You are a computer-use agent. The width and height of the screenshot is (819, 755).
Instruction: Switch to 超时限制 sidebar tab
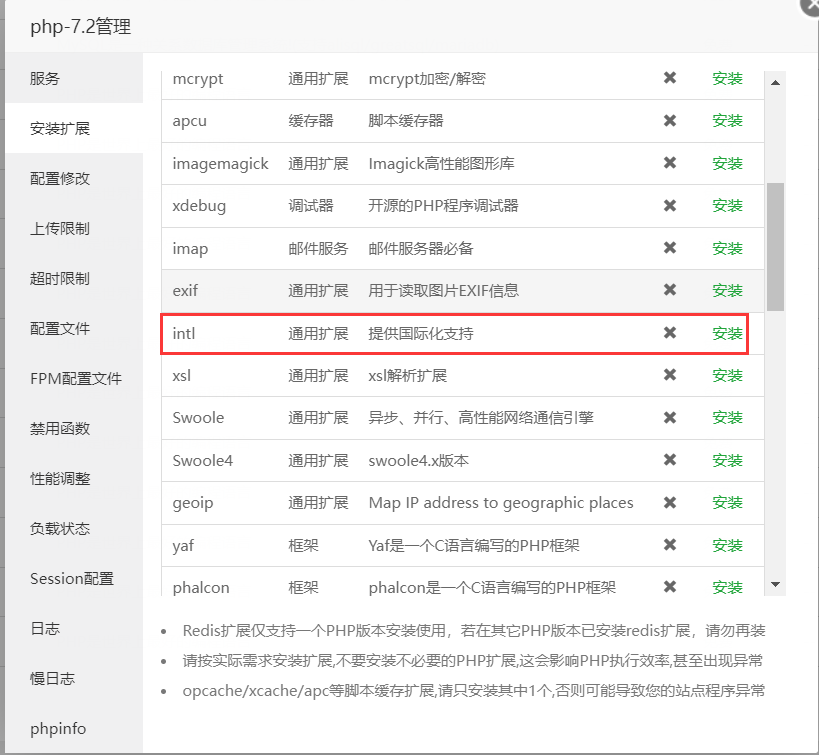(74, 278)
